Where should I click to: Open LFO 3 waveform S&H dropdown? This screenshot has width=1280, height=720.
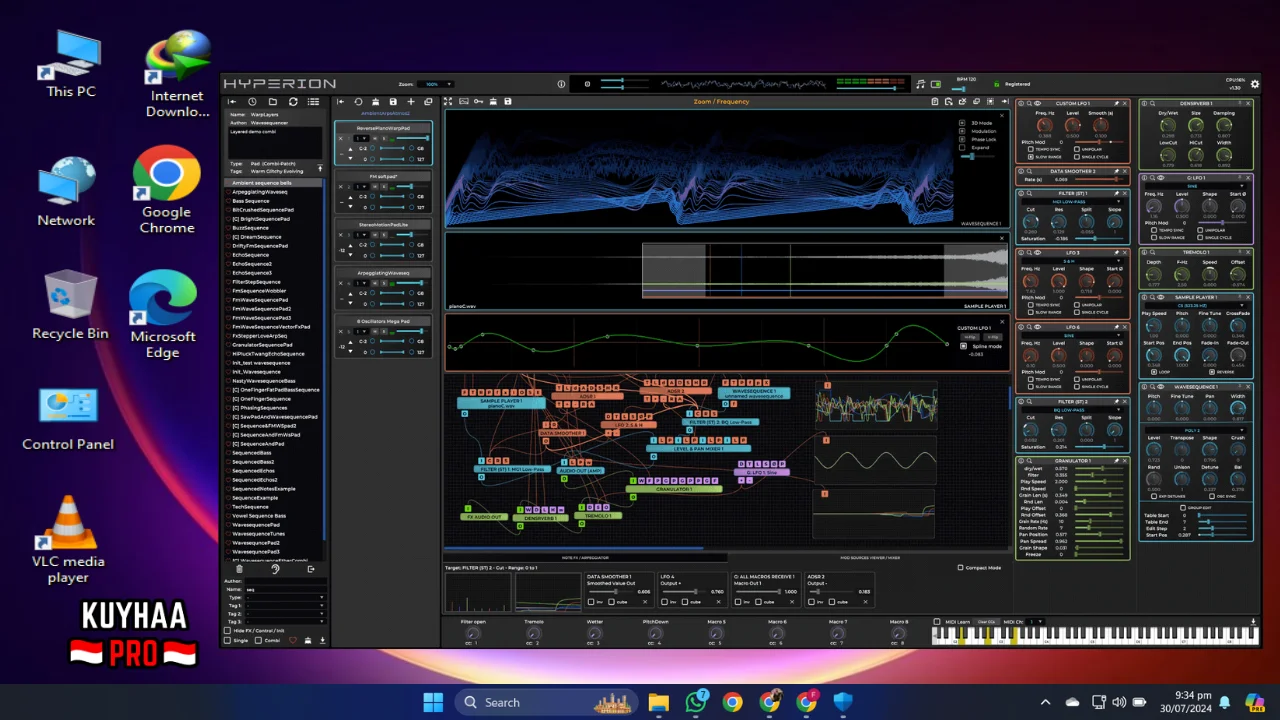[x=1073, y=261]
